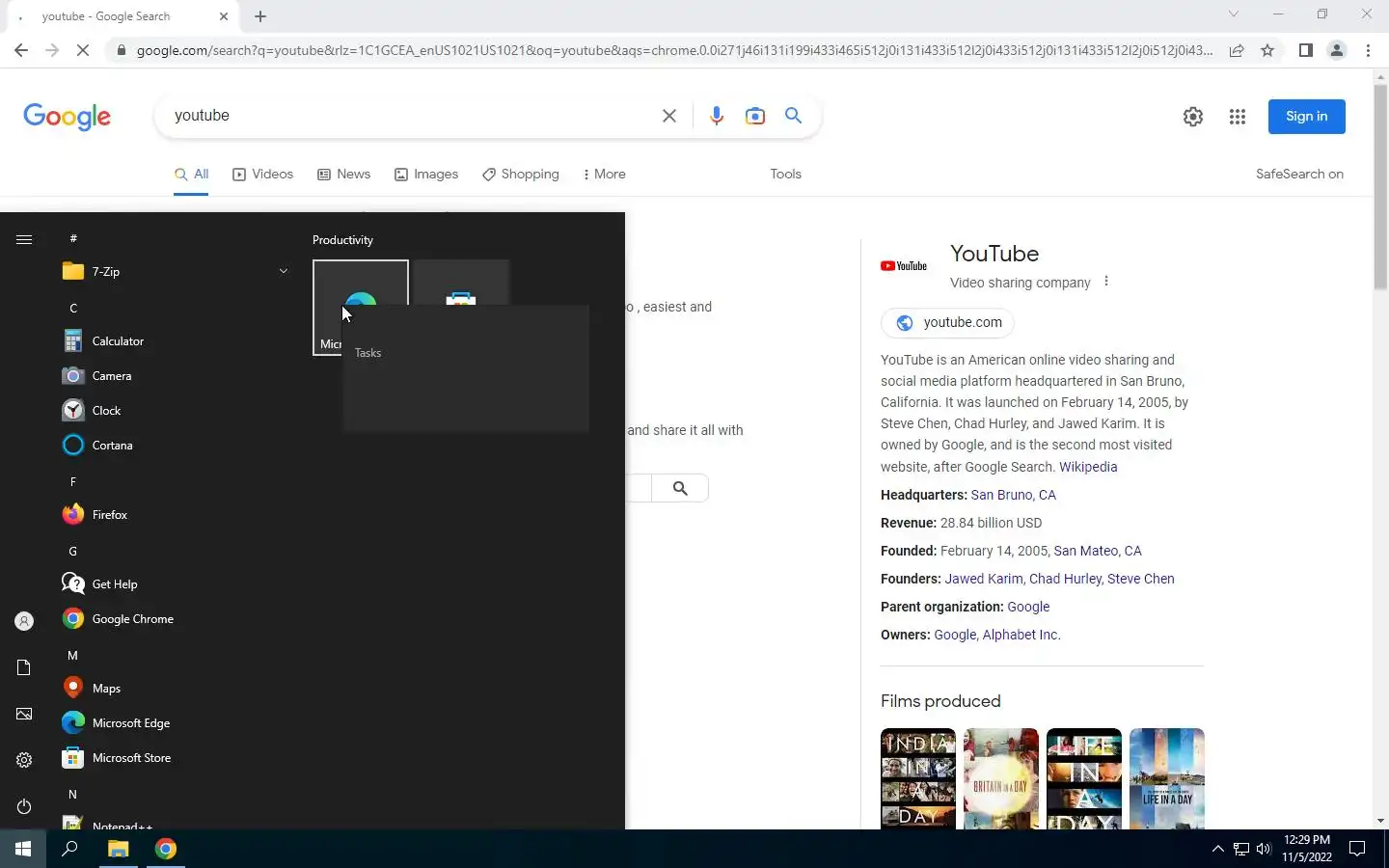Follow the Jawed Karim founder link
The width and height of the screenshot is (1389, 868).
[x=984, y=579]
